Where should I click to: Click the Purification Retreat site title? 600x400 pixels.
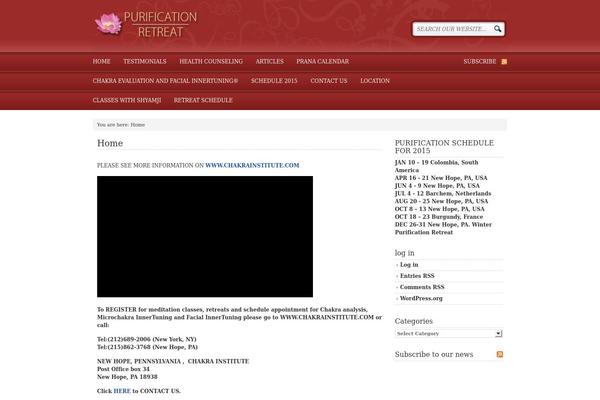(160, 24)
